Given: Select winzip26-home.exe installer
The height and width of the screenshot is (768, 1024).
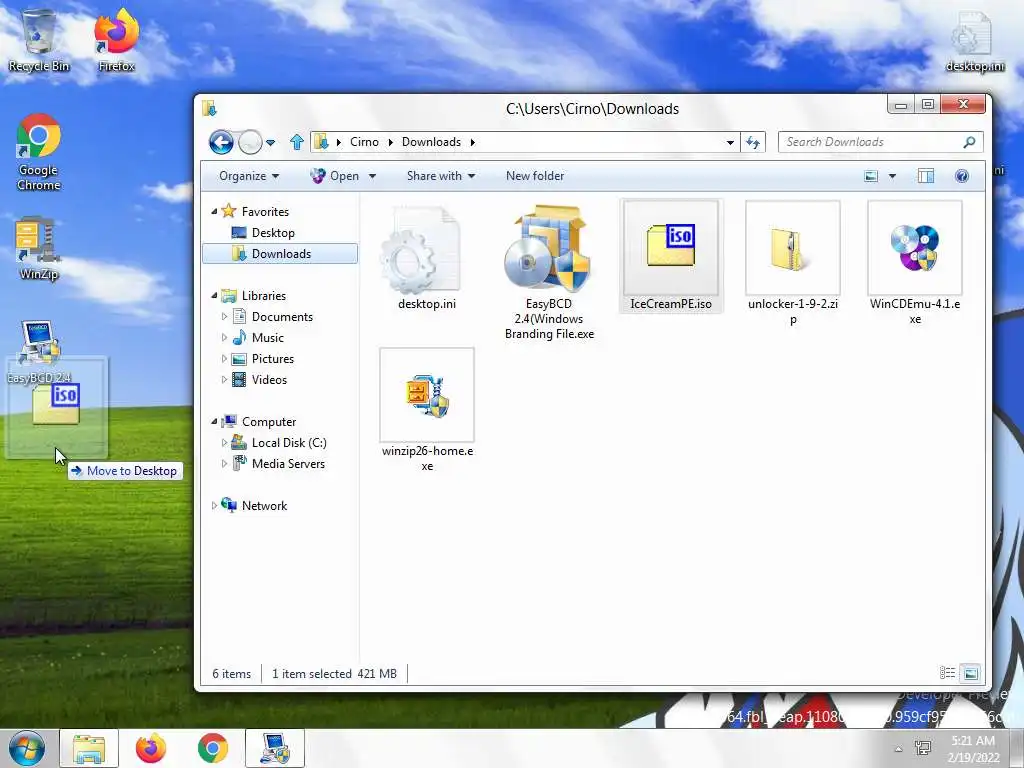Looking at the screenshot, I should [427, 410].
